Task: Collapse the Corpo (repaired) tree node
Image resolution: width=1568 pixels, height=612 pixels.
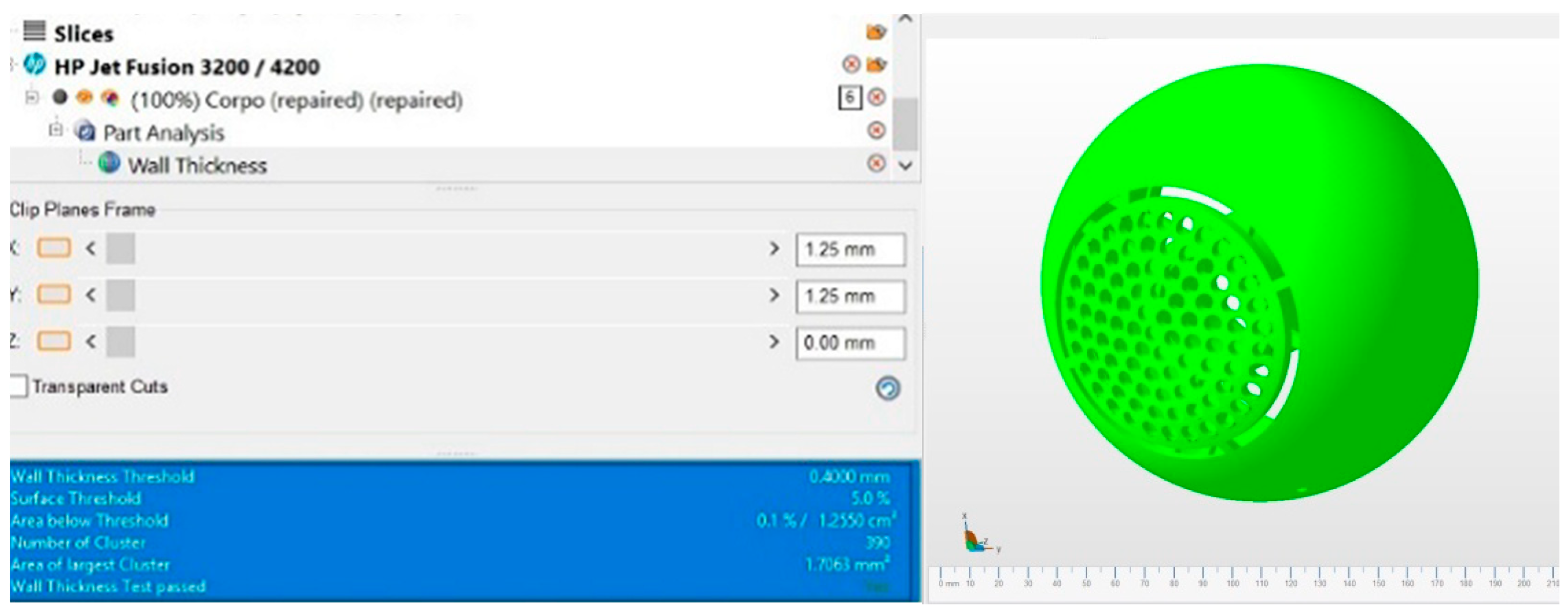Action: 31,97
